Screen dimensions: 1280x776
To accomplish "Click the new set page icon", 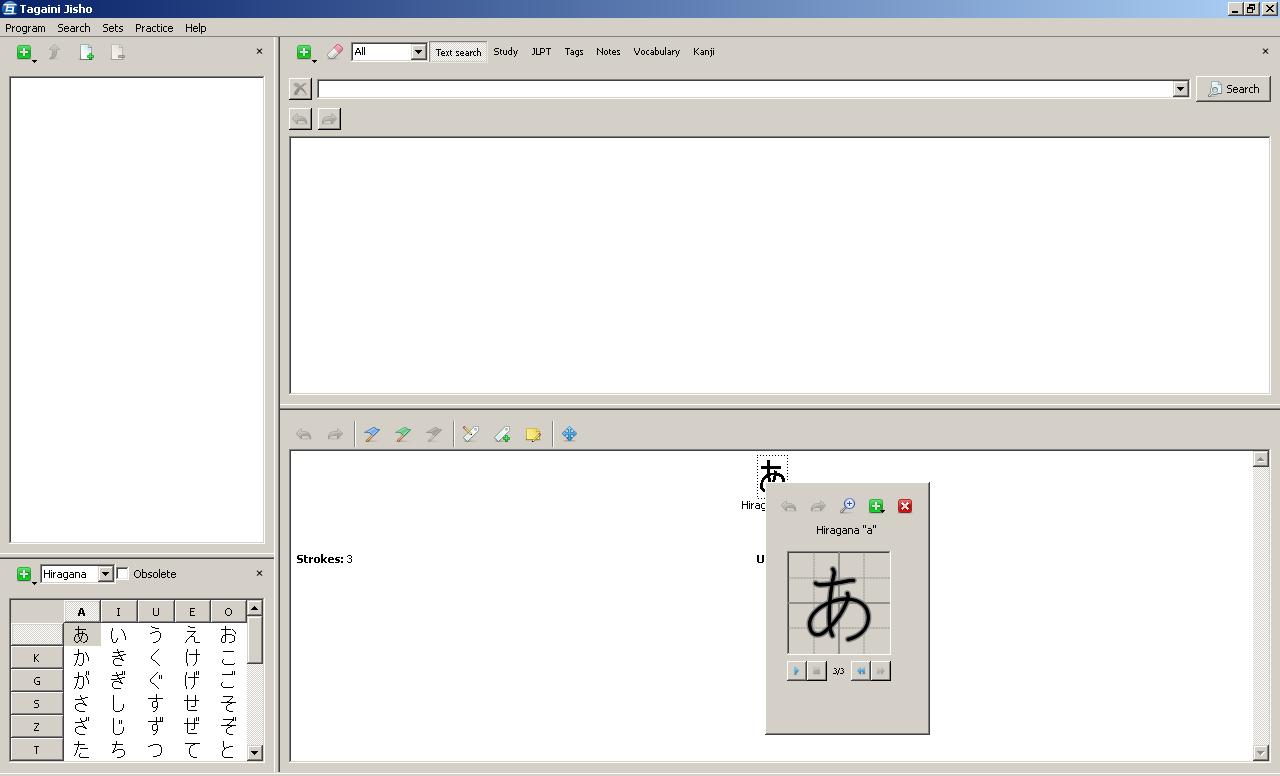I will [x=87, y=53].
